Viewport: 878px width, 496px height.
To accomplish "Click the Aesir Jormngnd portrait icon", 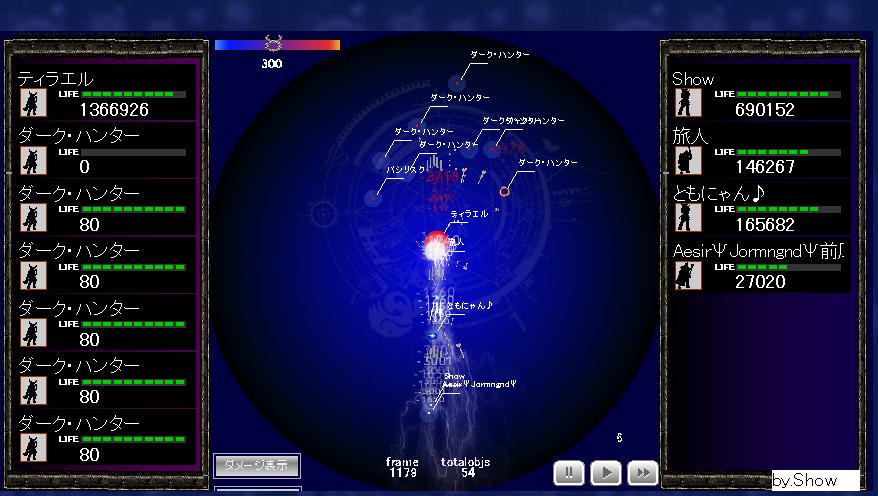I will click(x=688, y=275).
